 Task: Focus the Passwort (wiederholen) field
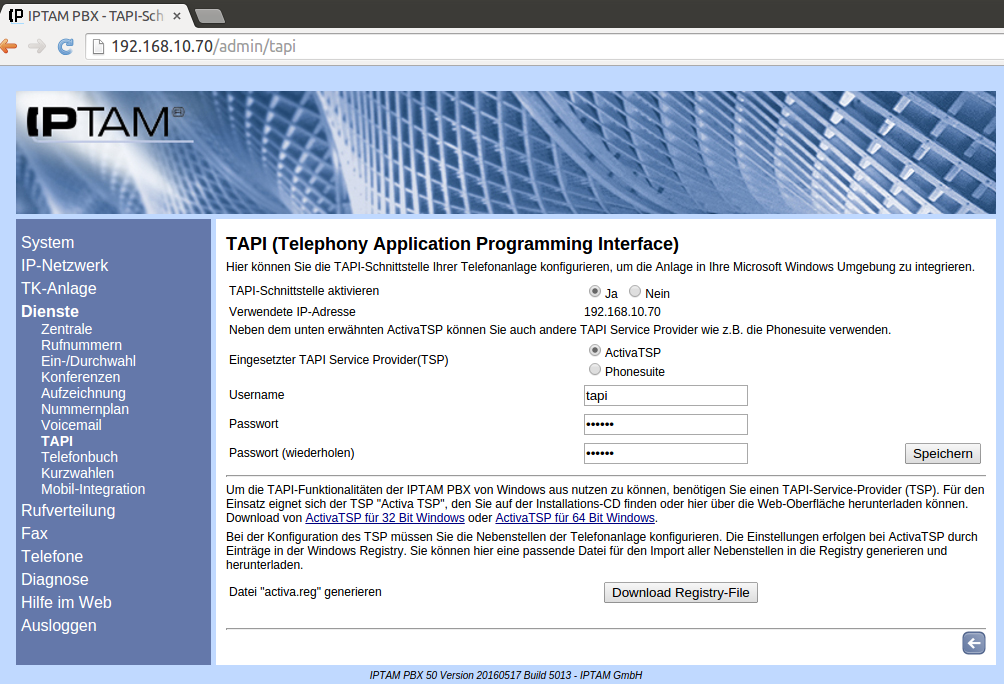coord(665,454)
